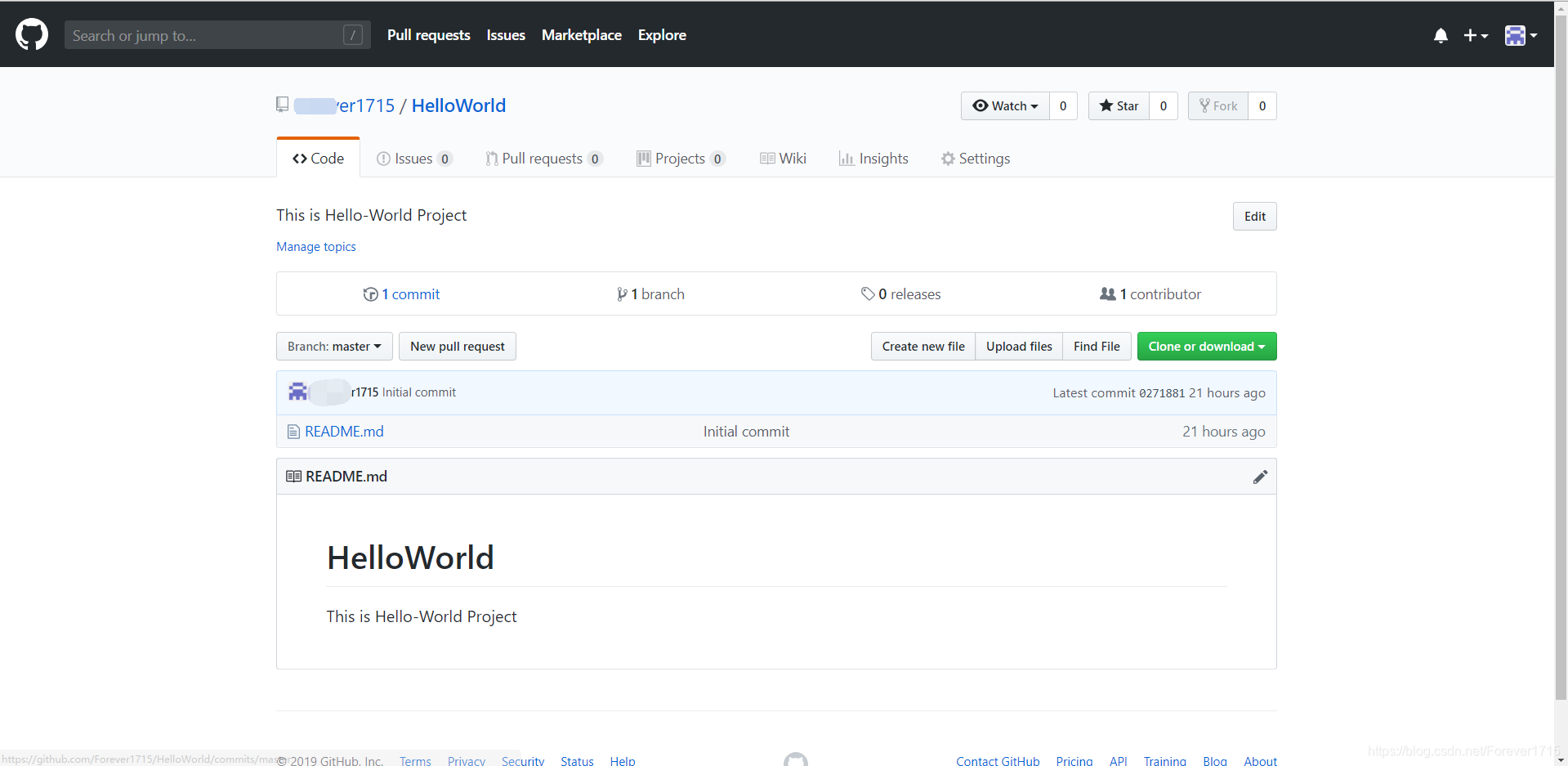
Task: View the 0 releases link
Action: [900, 294]
